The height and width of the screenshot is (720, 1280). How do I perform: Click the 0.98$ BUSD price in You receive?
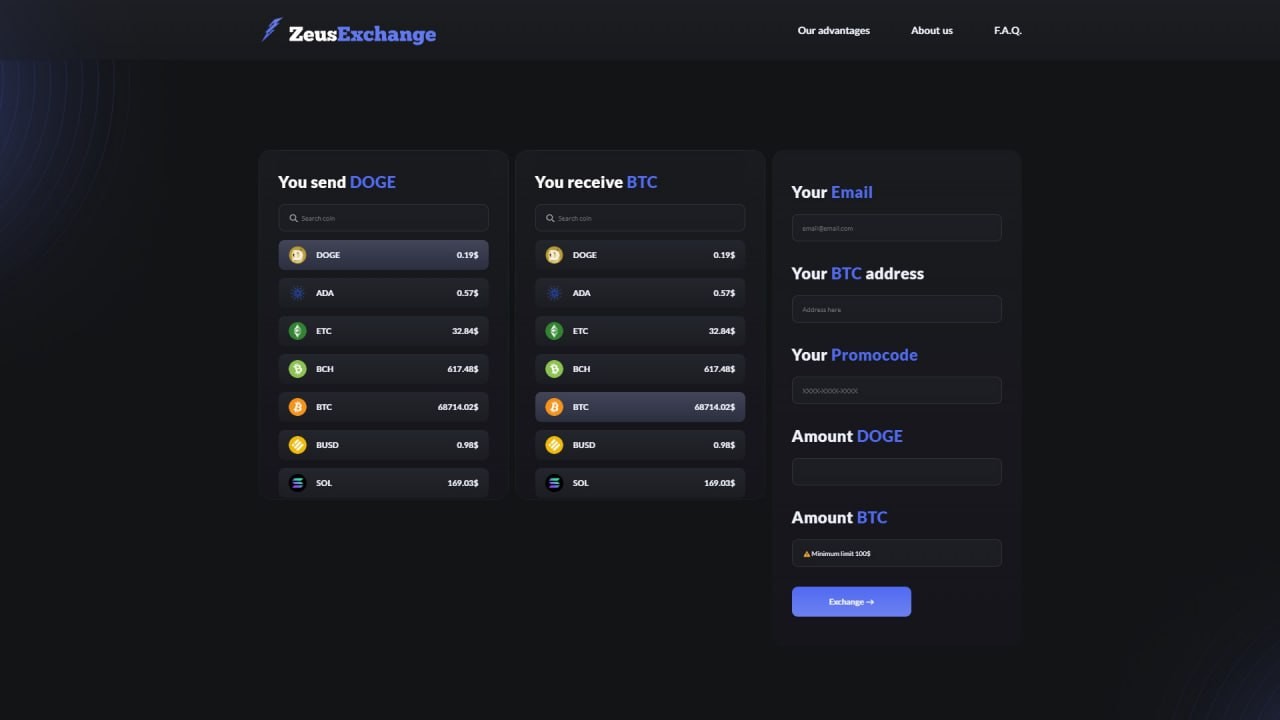725,445
